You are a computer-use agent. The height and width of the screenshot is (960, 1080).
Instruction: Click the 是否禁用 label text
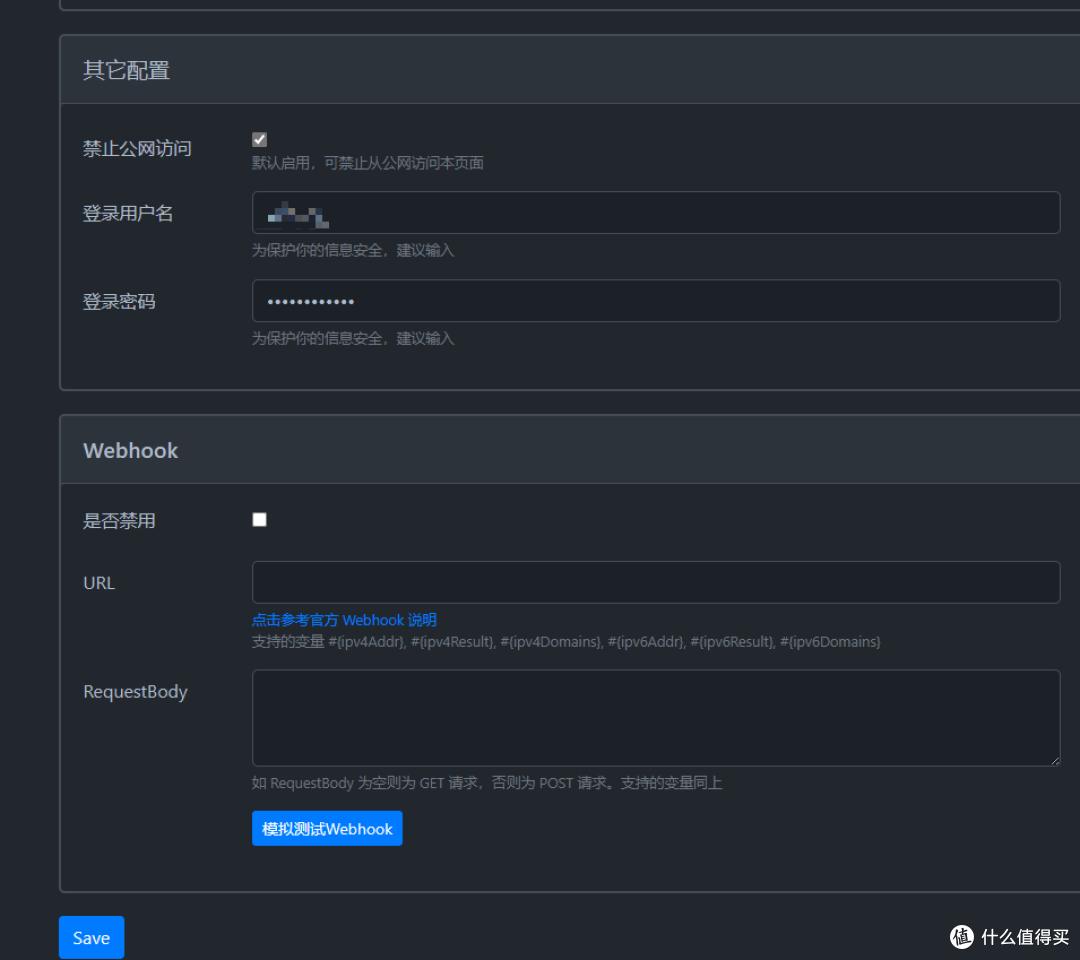[119, 520]
